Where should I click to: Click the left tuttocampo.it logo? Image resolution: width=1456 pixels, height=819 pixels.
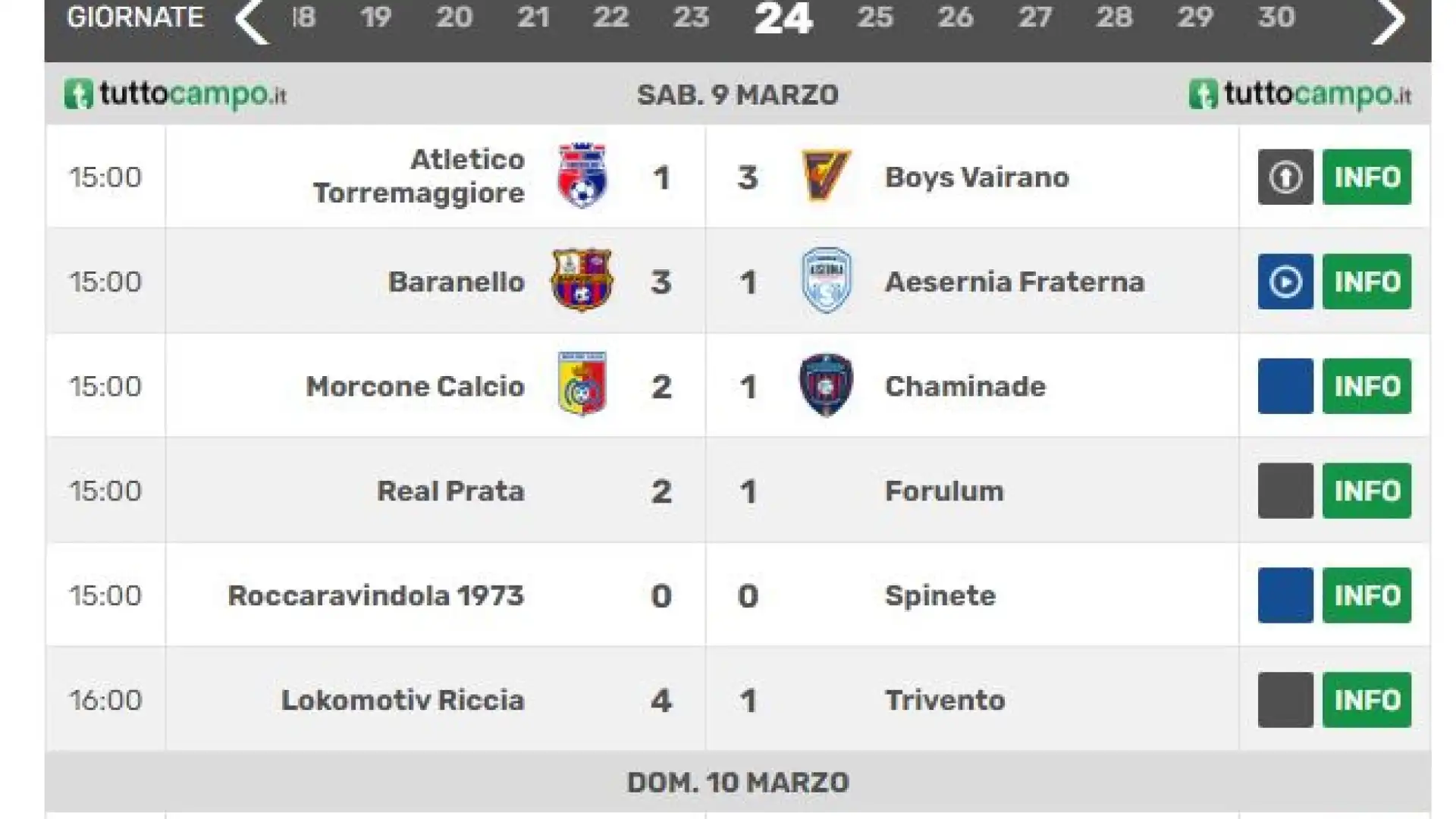pyautogui.click(x=175, y=95)
